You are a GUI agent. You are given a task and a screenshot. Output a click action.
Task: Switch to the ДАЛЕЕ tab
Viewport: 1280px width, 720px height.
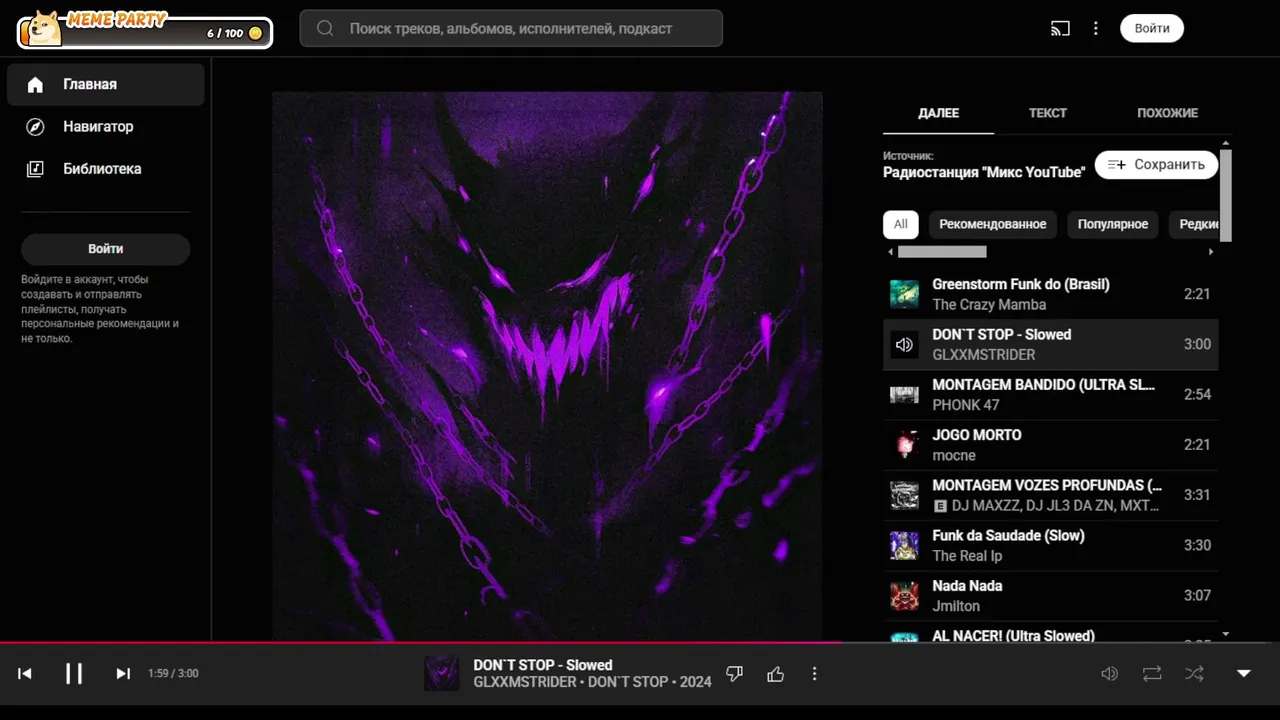pos(938,113)
